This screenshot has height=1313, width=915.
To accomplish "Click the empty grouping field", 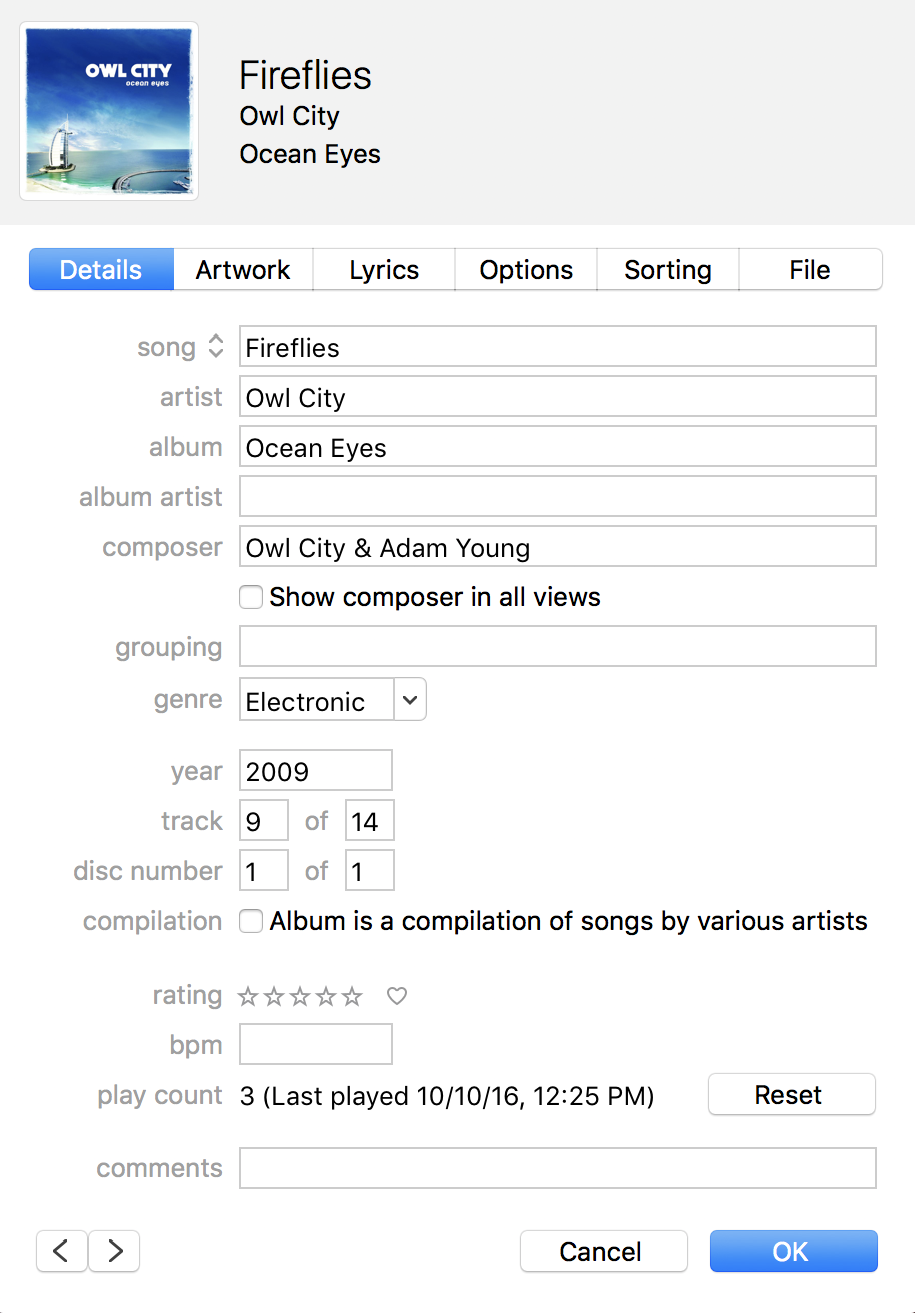I will 558,646.
